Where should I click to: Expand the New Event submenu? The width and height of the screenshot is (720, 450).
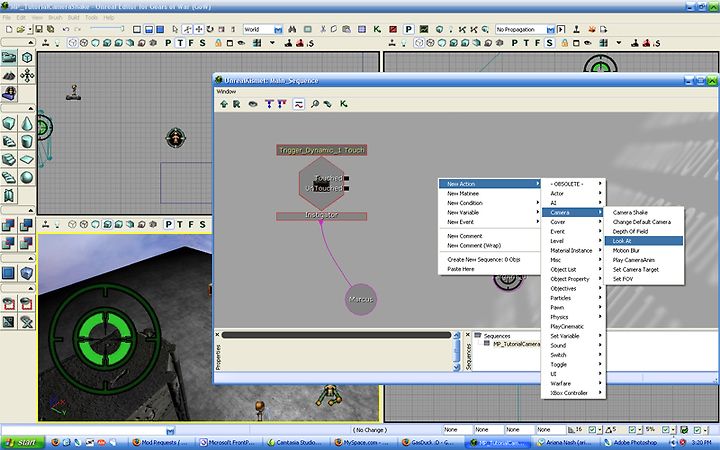click(489, 222)
